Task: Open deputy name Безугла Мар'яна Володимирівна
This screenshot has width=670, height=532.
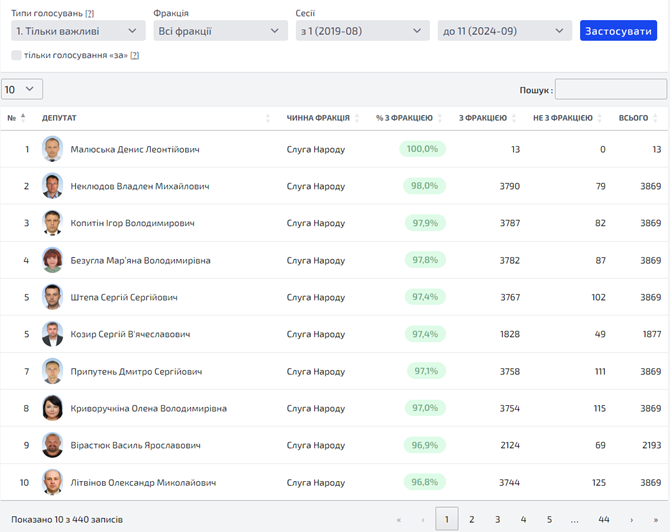Action: point(141,260)
